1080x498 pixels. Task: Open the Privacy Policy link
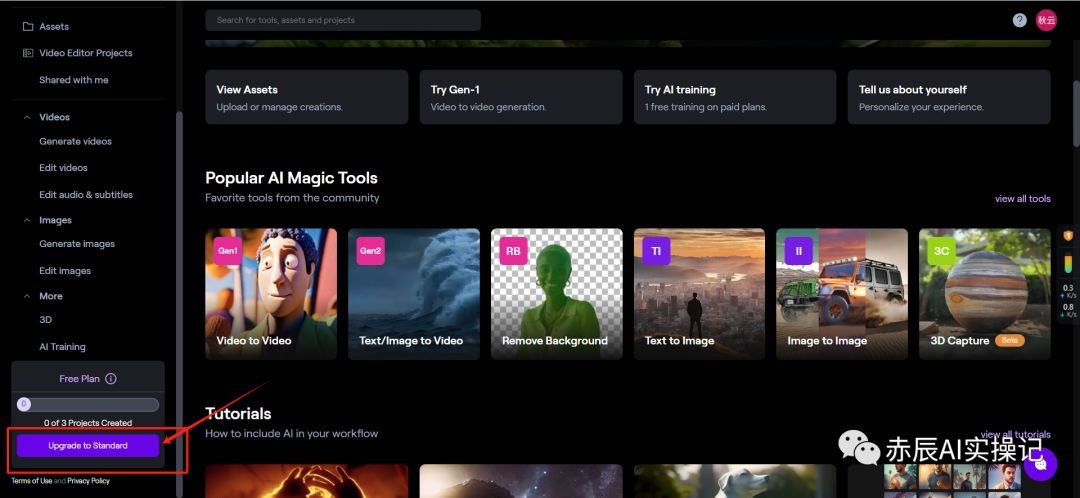click(x=88, y=481)
